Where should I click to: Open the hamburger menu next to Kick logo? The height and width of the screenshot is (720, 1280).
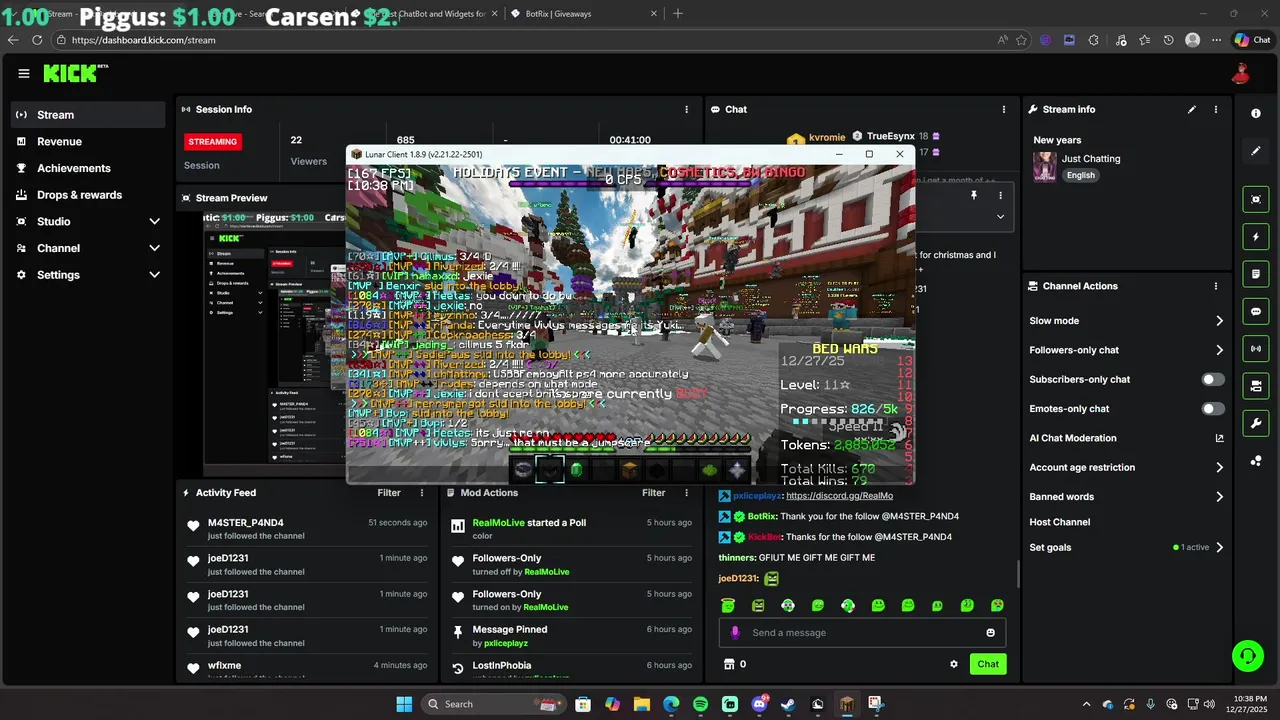(24, 73)
